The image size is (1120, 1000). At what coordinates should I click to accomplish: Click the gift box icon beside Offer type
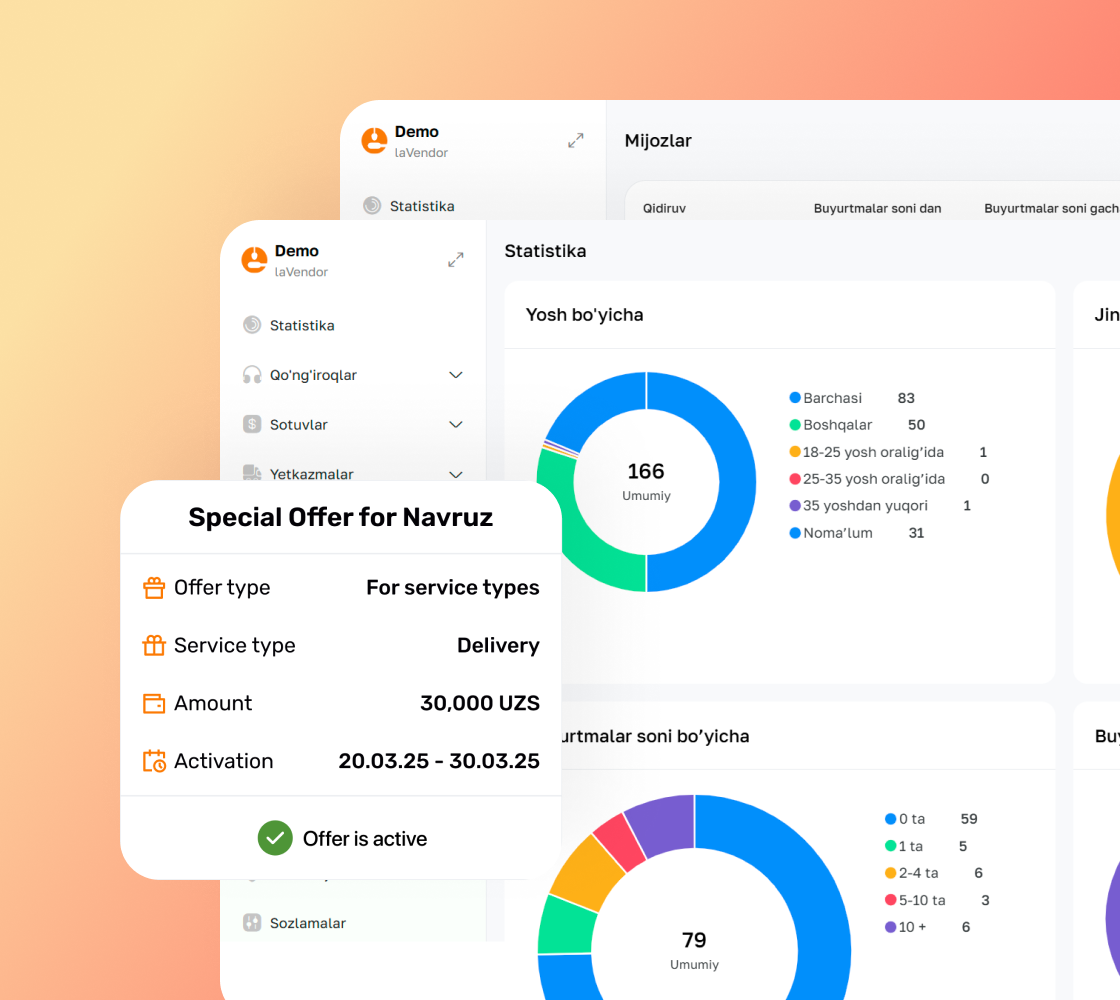click(154, 588)
